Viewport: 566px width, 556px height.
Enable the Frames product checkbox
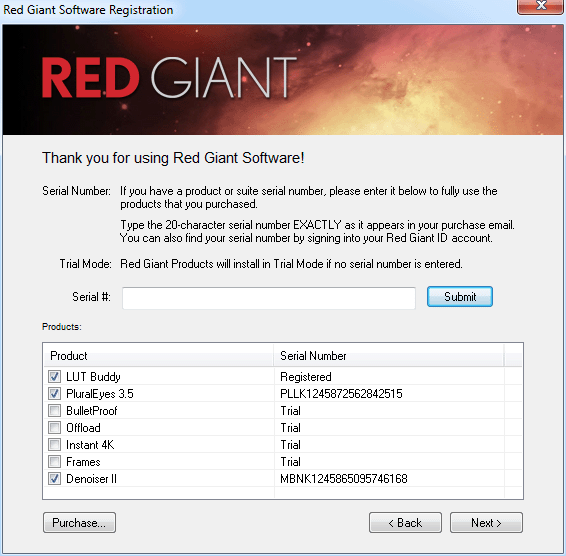coord(55,461)
